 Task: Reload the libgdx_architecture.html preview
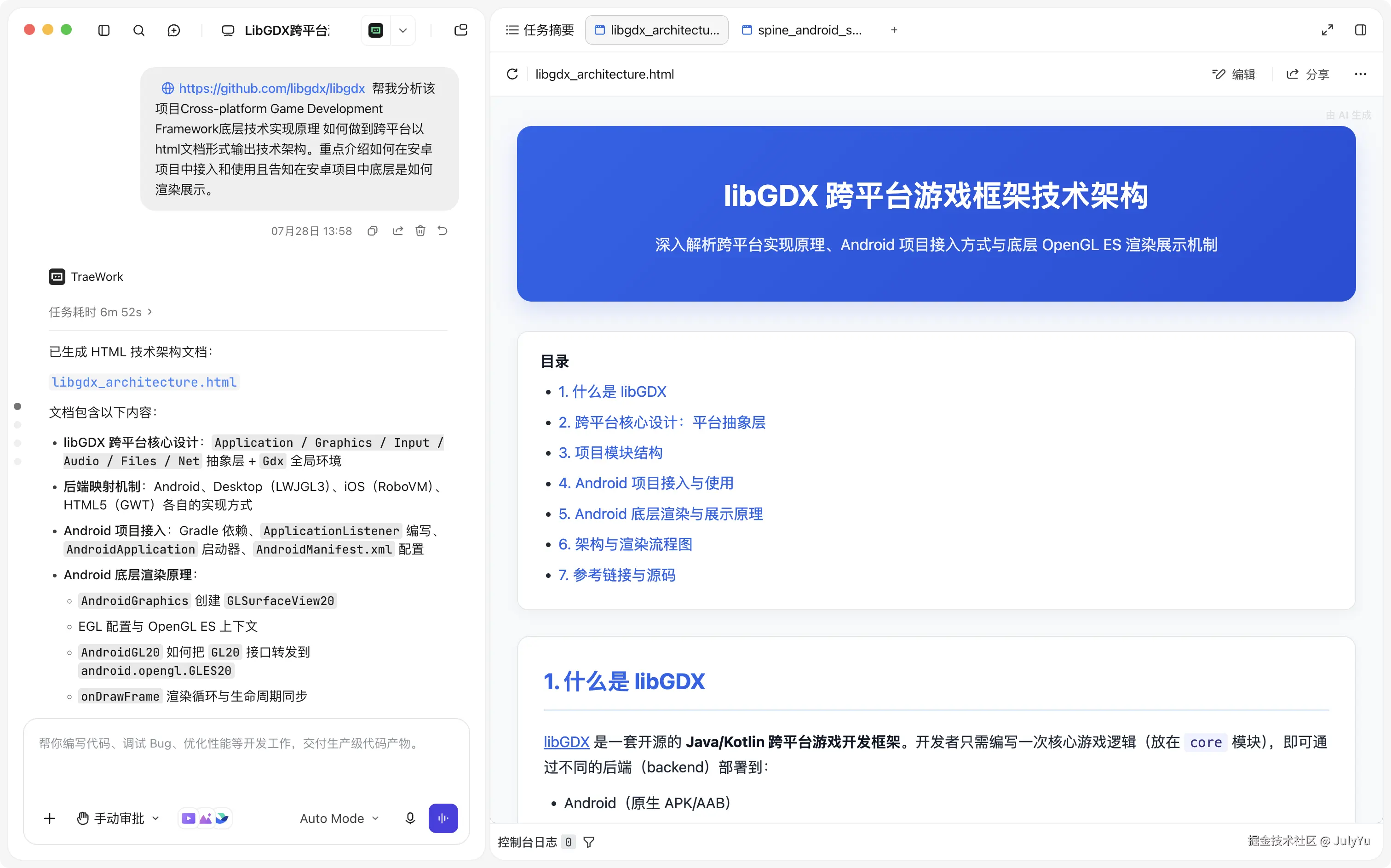tap(512, 74)
